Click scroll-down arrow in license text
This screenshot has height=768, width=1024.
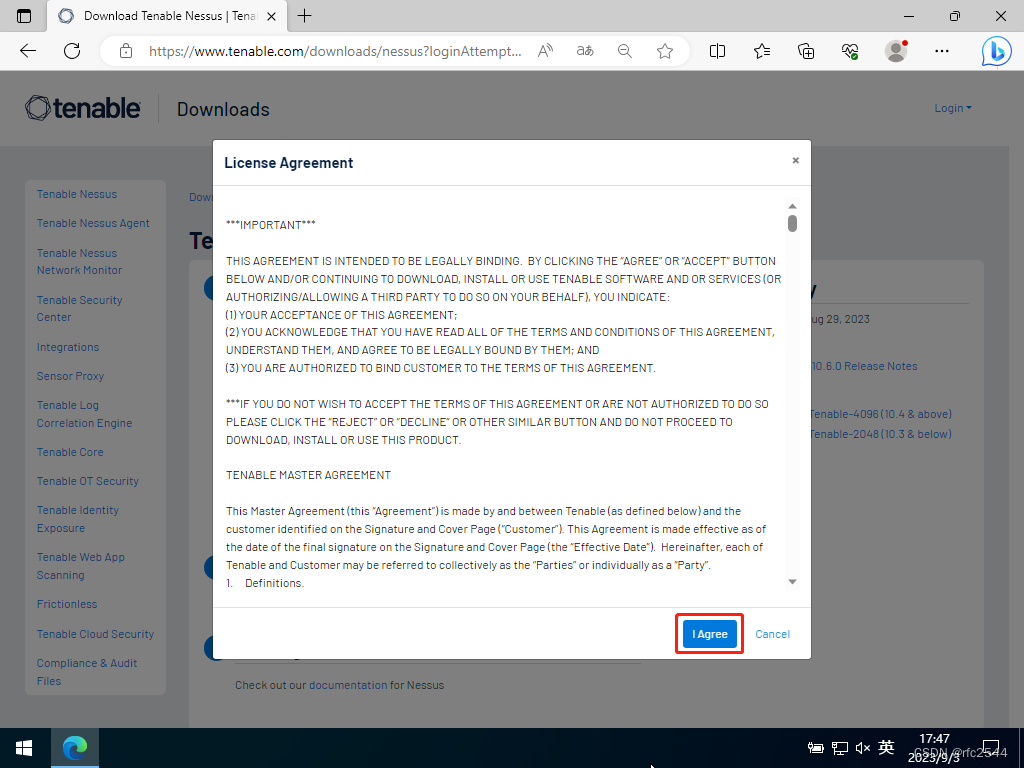point(792,582)
